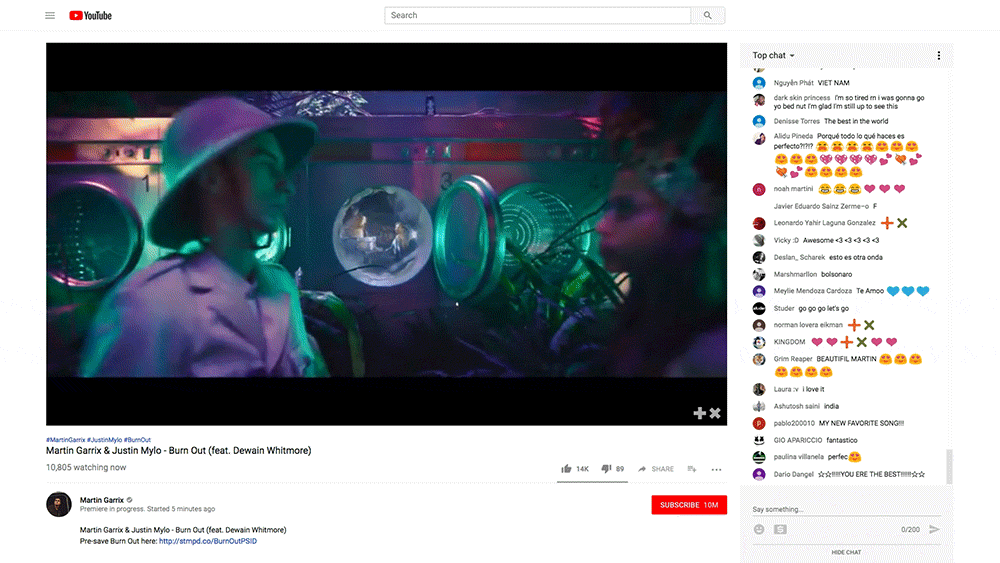
Task: Click Martin Garrix channel avatar
Action: tap(59, 504)
